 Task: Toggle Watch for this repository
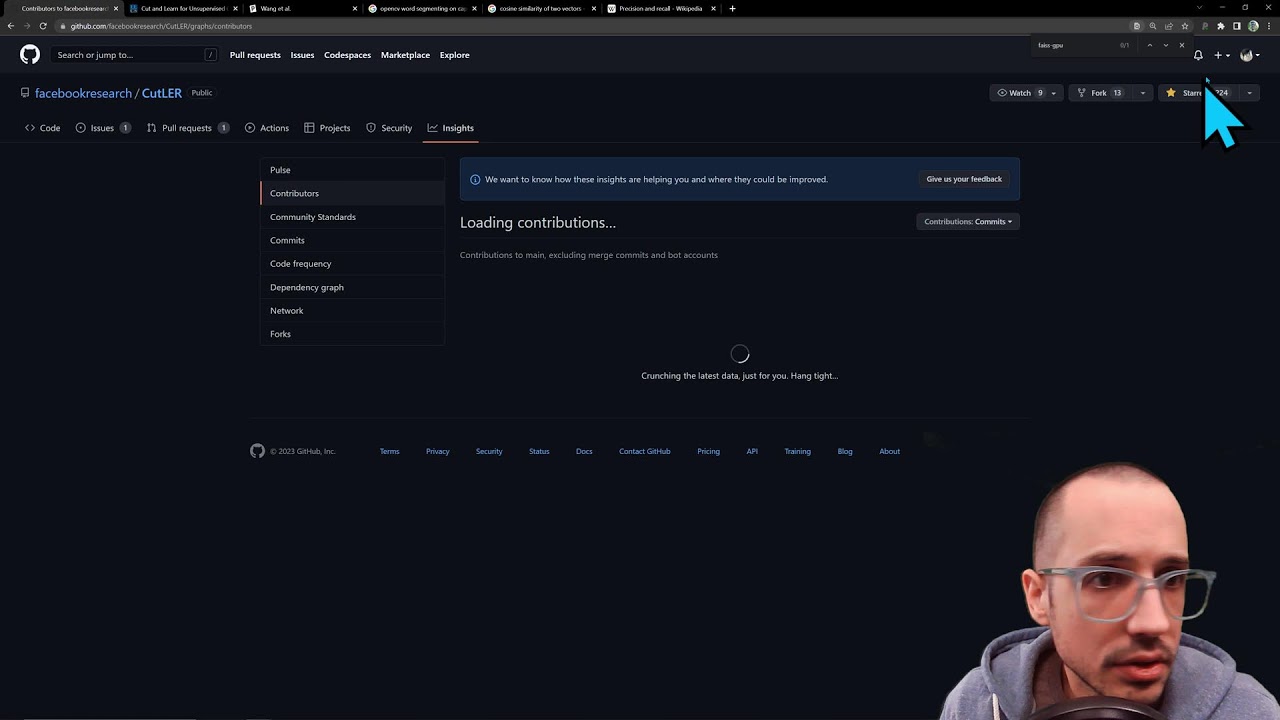[1019, 93]
